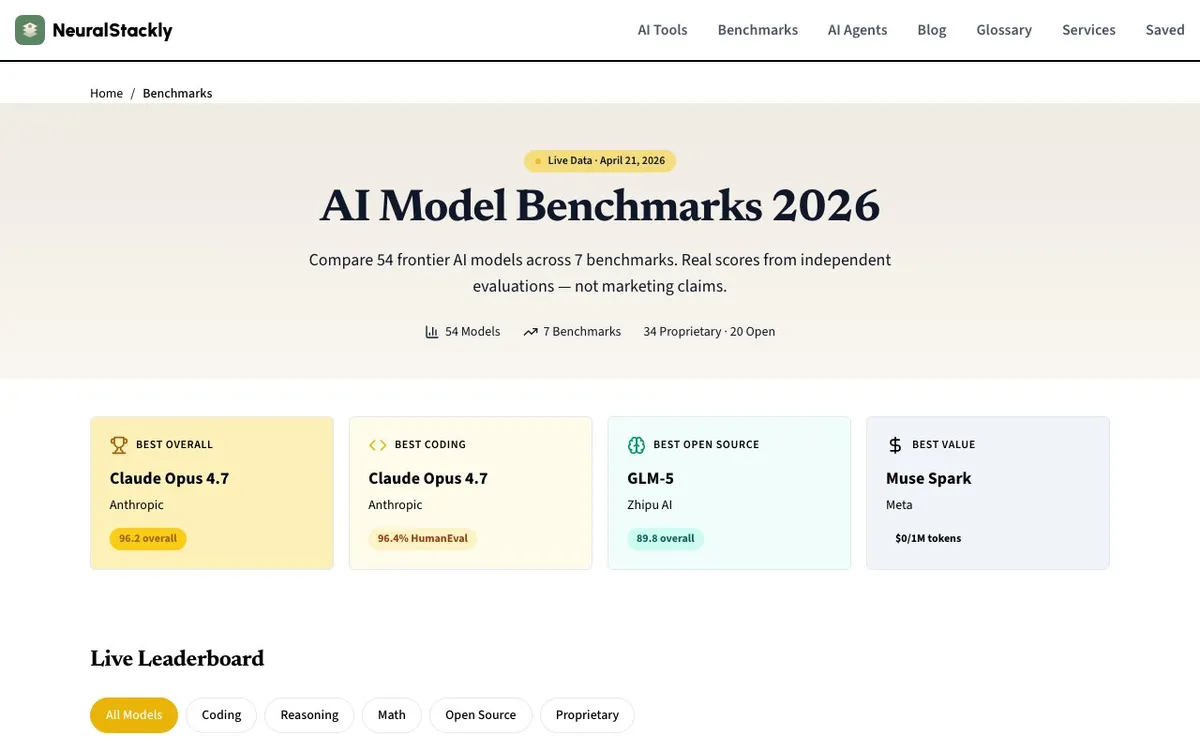
Task: Click the $0/1M tokens badge
Action: 928,538
